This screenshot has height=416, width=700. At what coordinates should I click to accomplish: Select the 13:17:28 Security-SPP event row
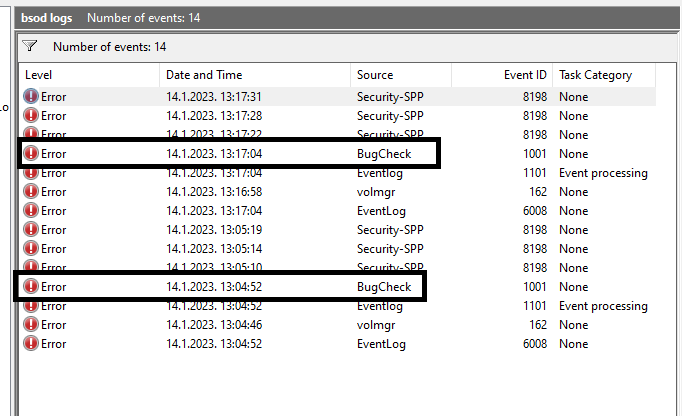[300, 116]
